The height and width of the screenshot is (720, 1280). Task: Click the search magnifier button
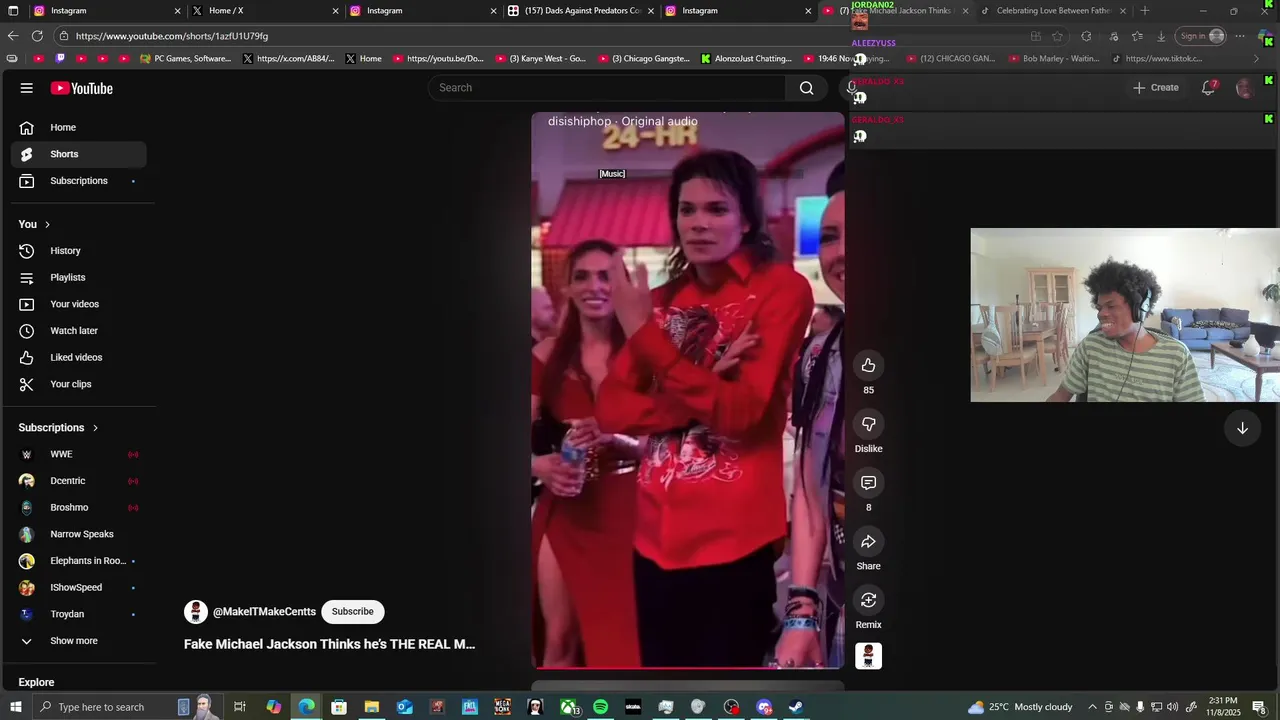[x=806, y=88]
